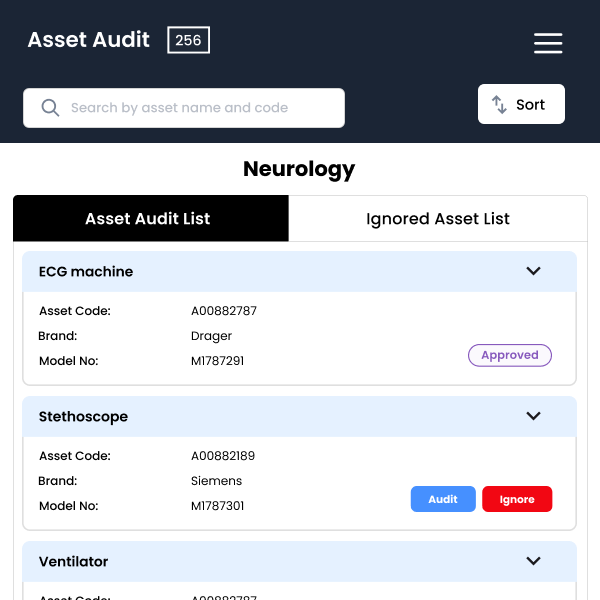Click the ECG asset code A00882787
600x600 pixels.
coord(224,311)
